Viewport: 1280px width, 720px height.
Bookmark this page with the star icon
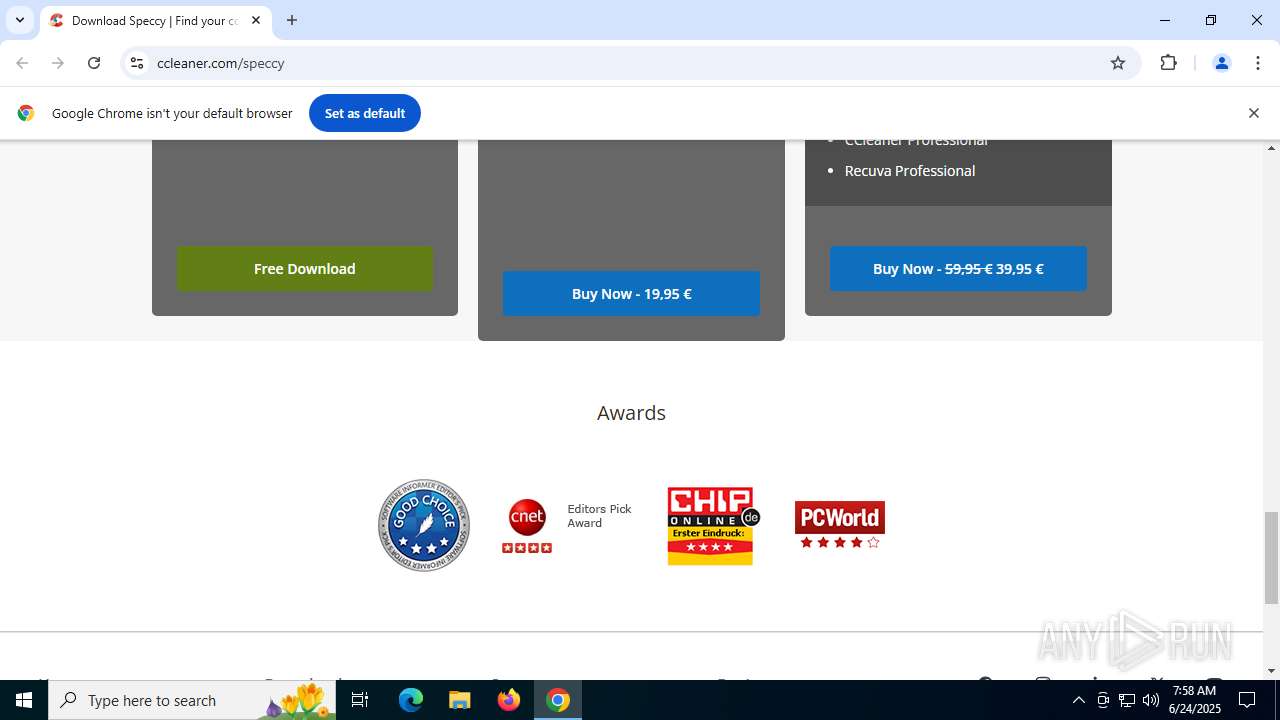click(x=1118, y=63)
